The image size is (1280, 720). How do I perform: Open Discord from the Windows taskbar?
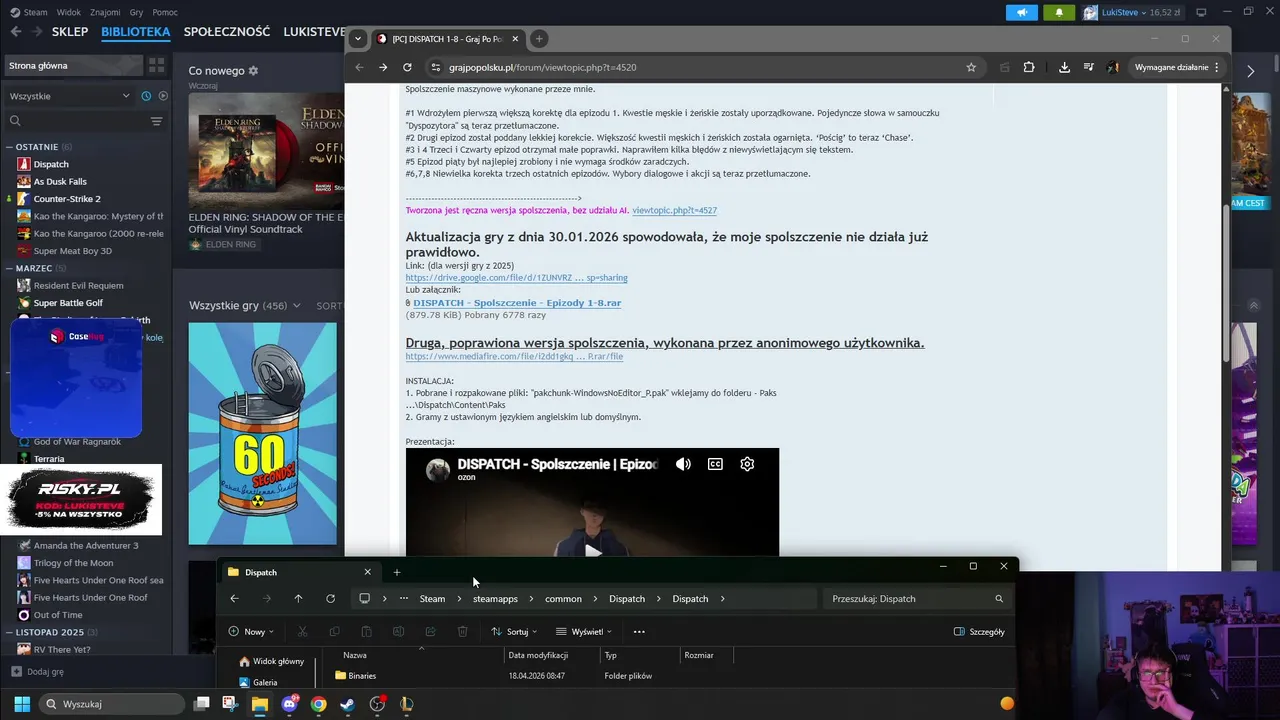[289, 704]
